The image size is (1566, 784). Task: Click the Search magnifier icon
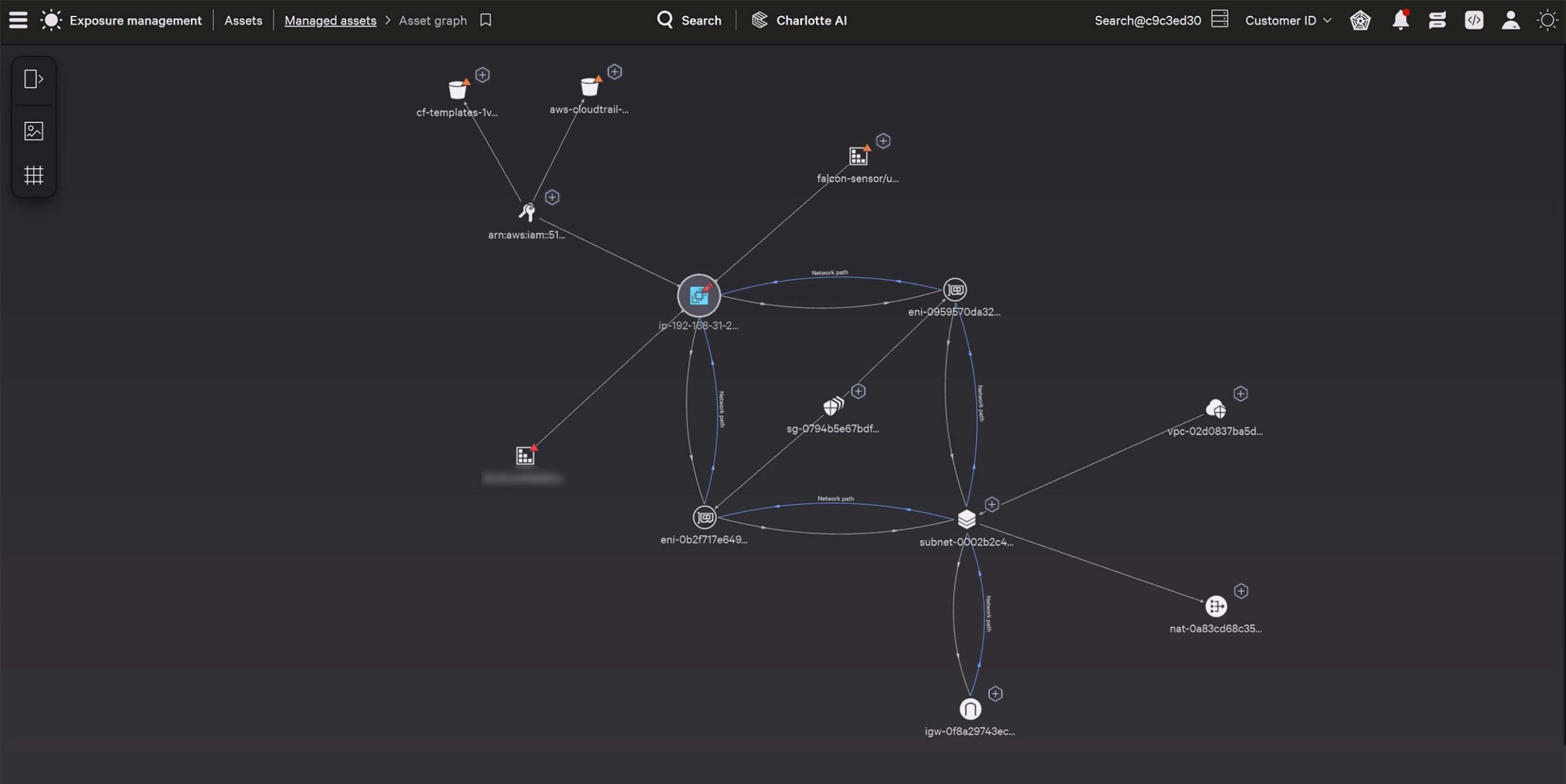pyautogui.click(x=665, y=20)
